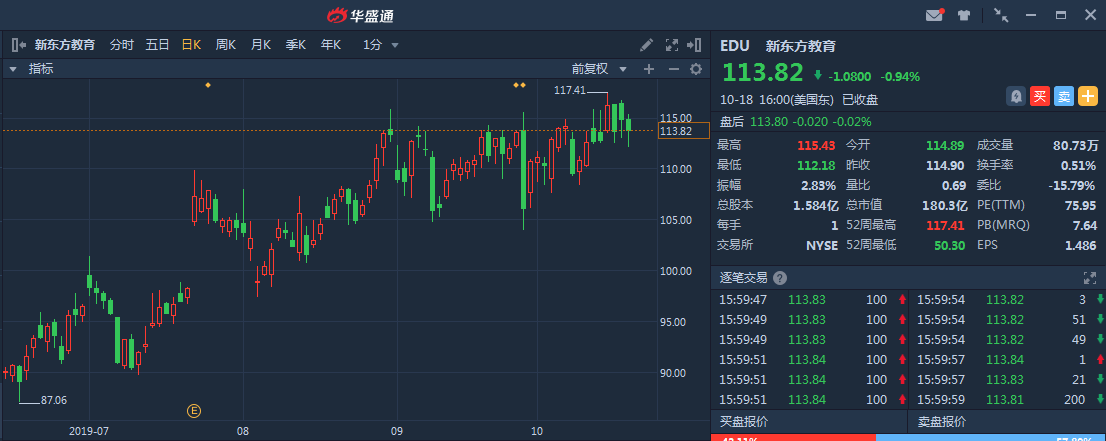Click the blue 卖 sell button
The width and height of the screenshot is (1106, 441).
click(x=1064, y=97)
